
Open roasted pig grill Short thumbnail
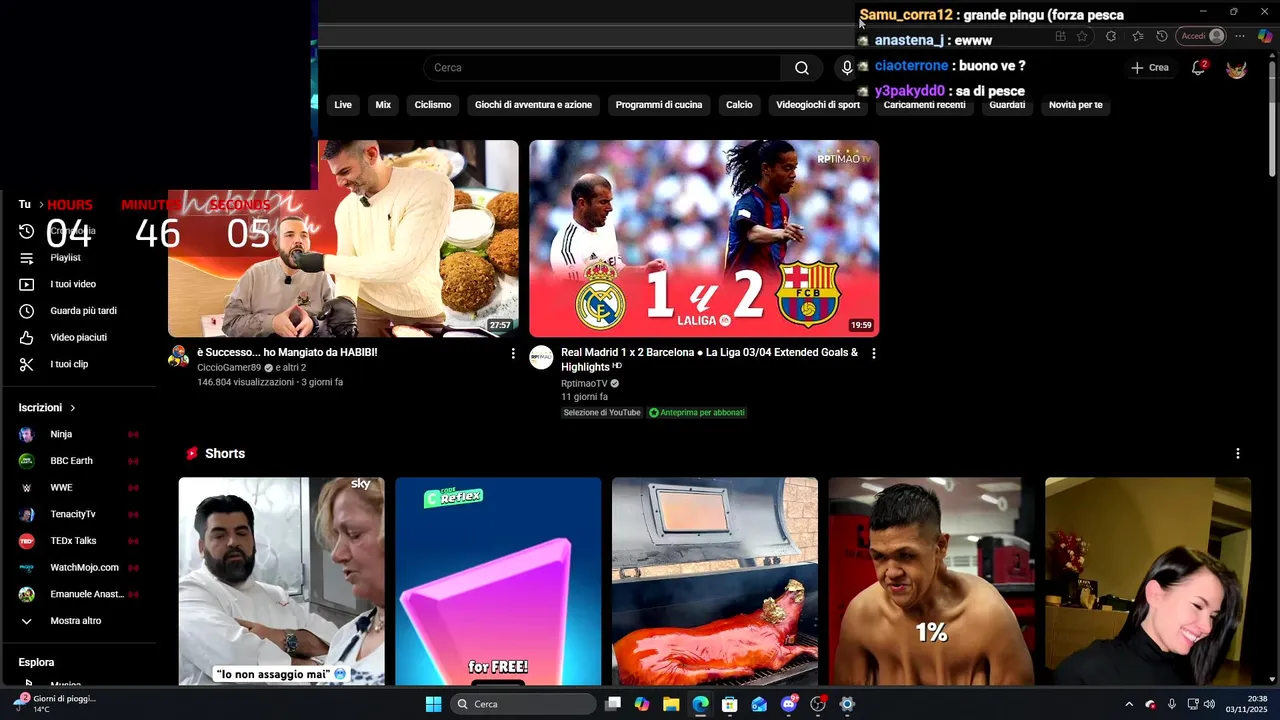(715, 581)
